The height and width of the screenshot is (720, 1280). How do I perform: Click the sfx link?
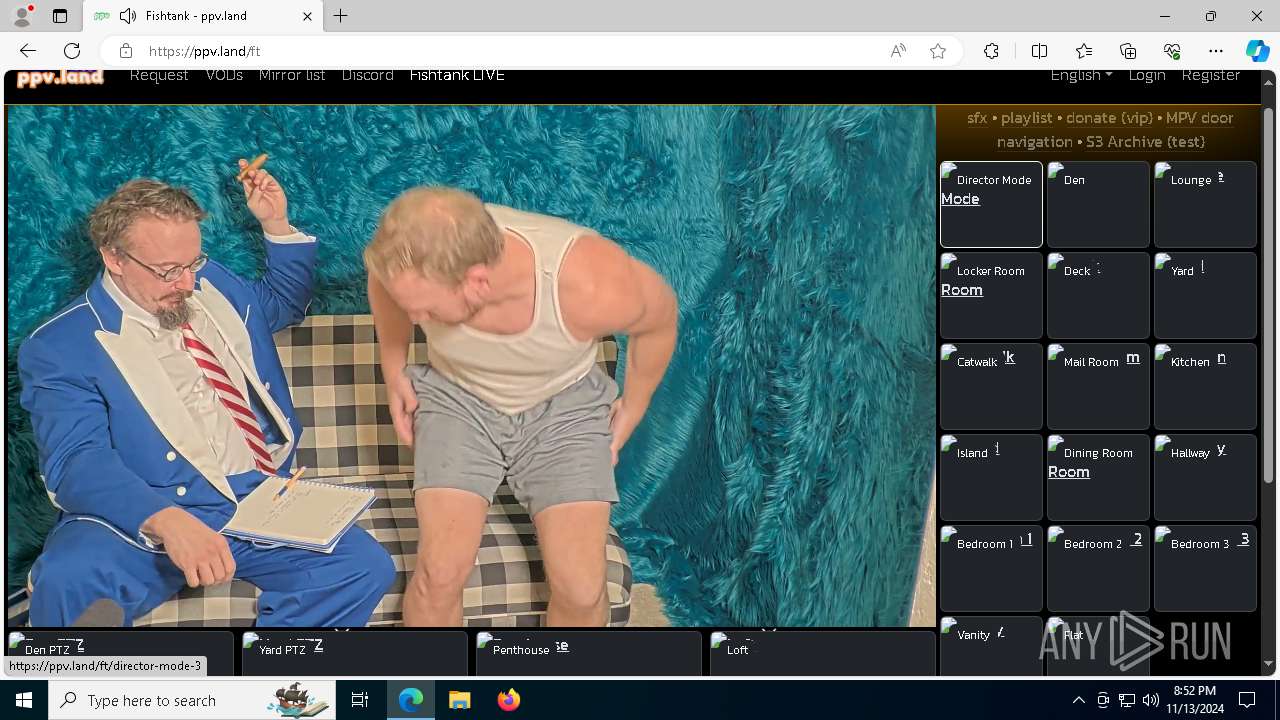[977, 118]
